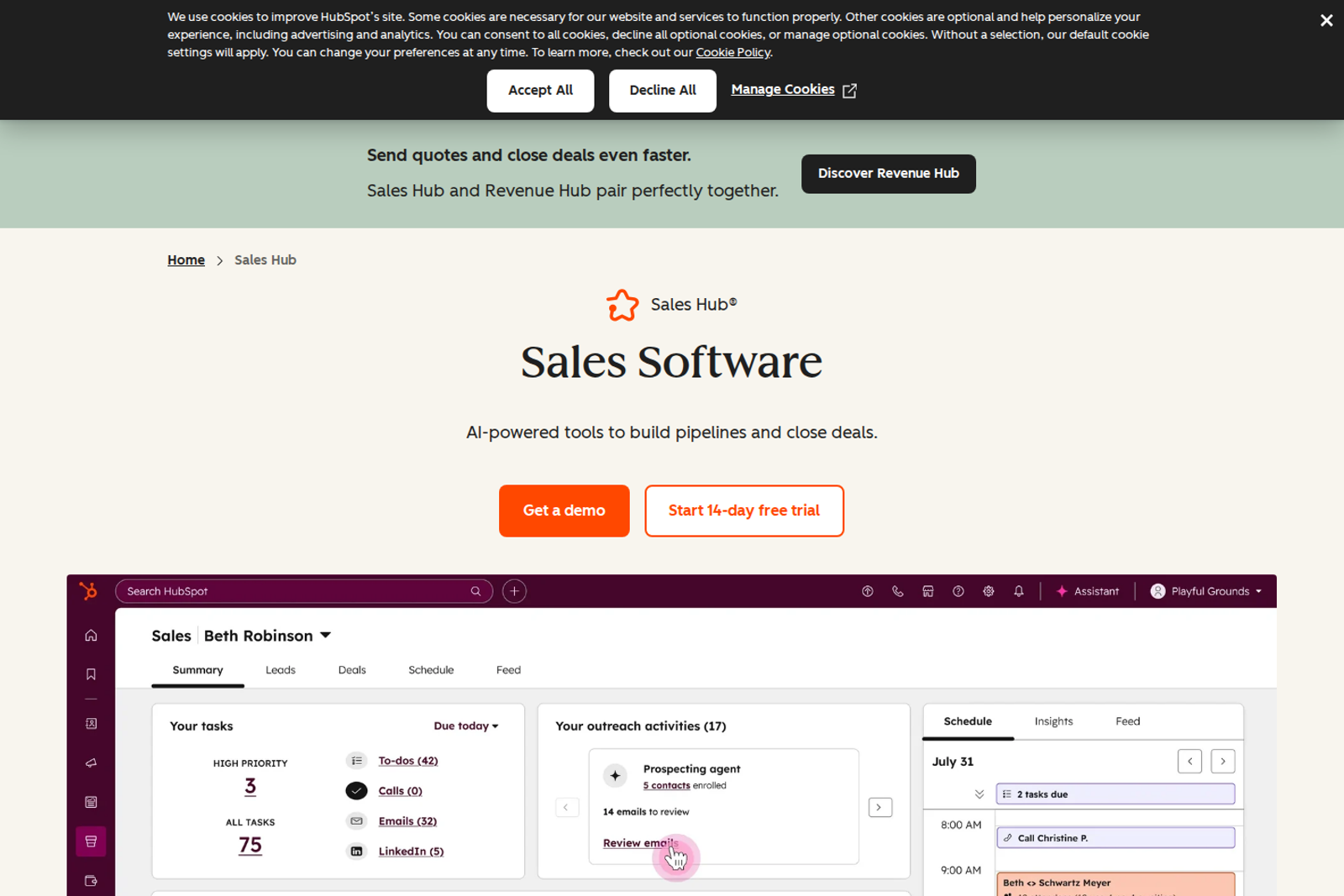Open the settings gear icon
Image resolution: width=1344 pixels, height=896 pixels.
(x=988, y=591)
